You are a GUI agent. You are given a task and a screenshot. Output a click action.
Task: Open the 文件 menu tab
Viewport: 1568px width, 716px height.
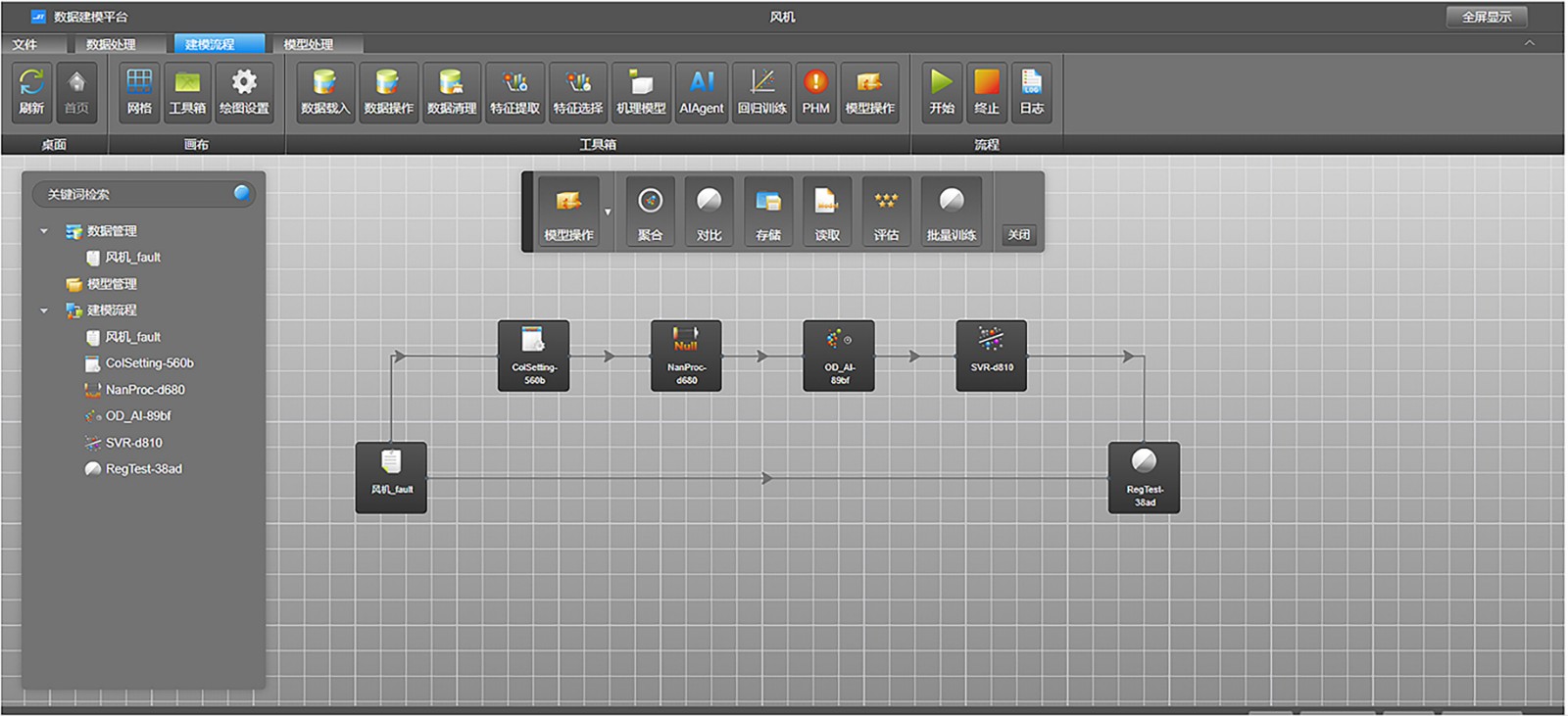coord(33,44)
